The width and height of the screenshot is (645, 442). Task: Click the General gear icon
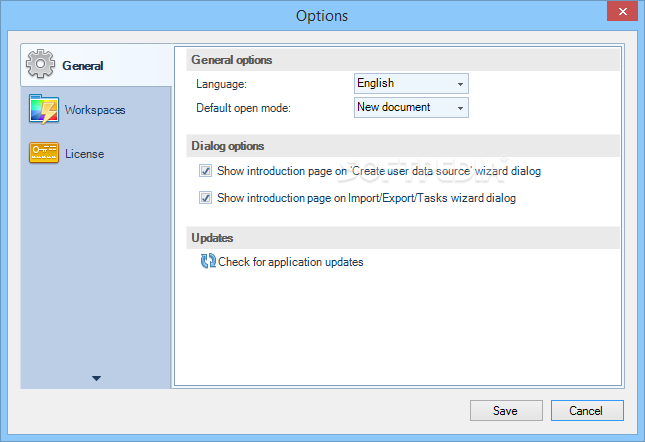40,65
